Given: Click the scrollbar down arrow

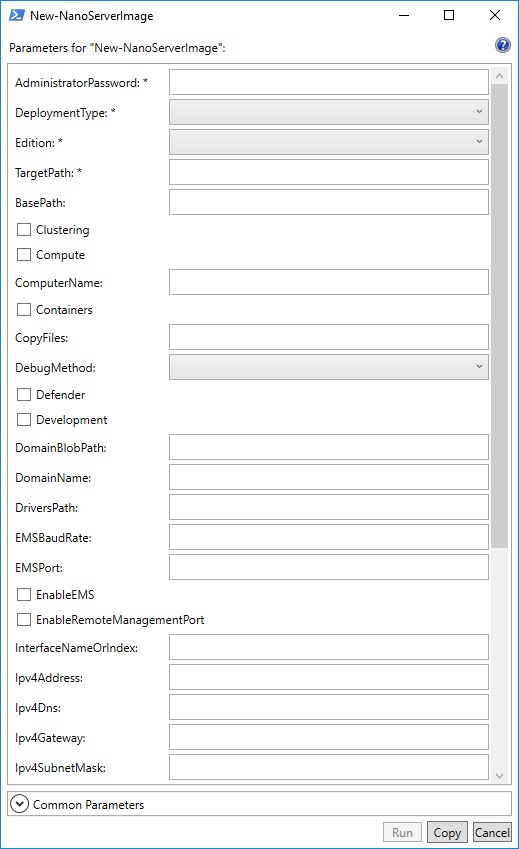Looking at the screenshot, I should pyautogui.click(x=500, y=776).
